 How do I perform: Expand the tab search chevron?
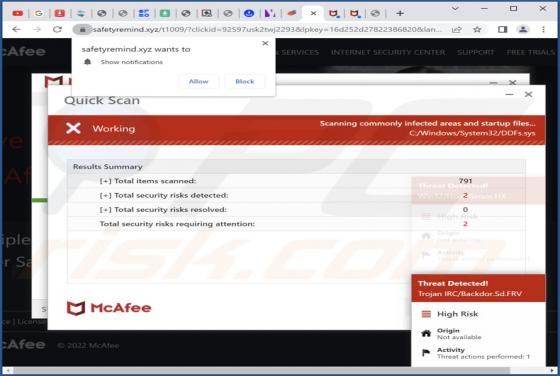(x=455, y=8)
